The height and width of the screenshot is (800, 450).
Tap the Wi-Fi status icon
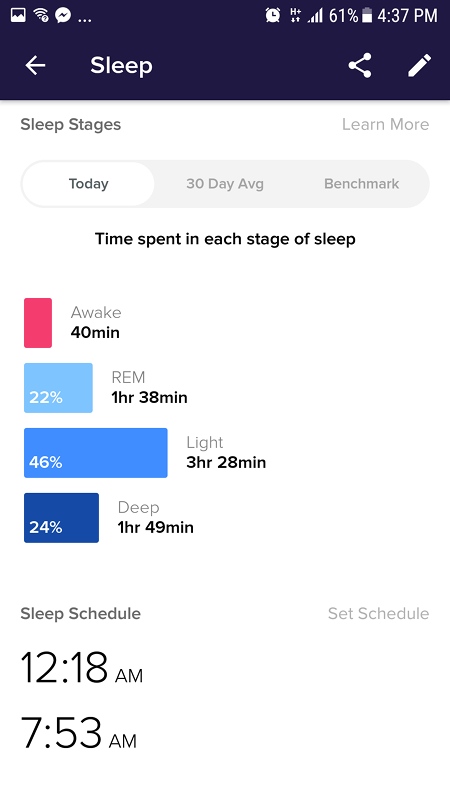click(41, 15)
